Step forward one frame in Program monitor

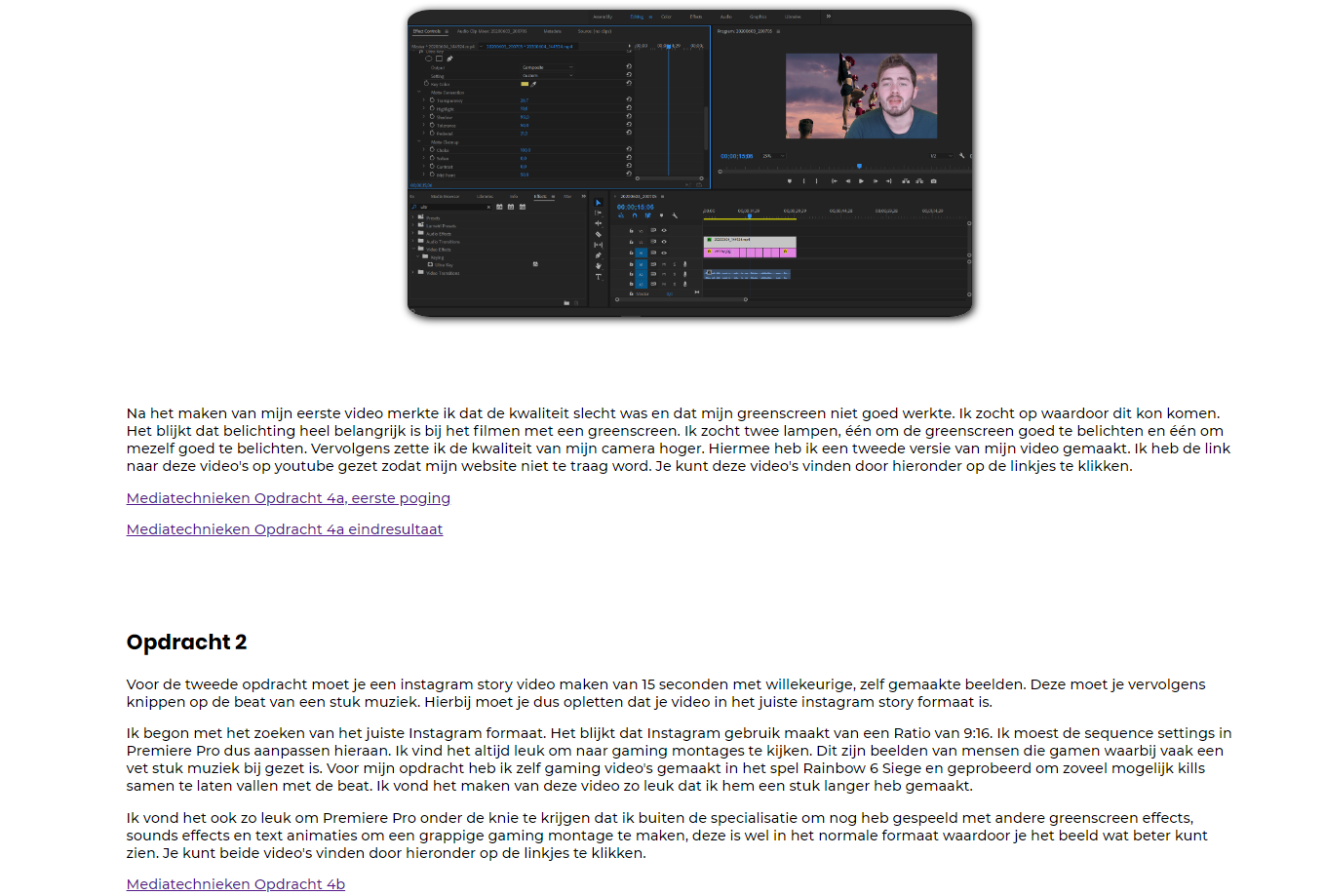pyautogui.click(x=876, y=181)
